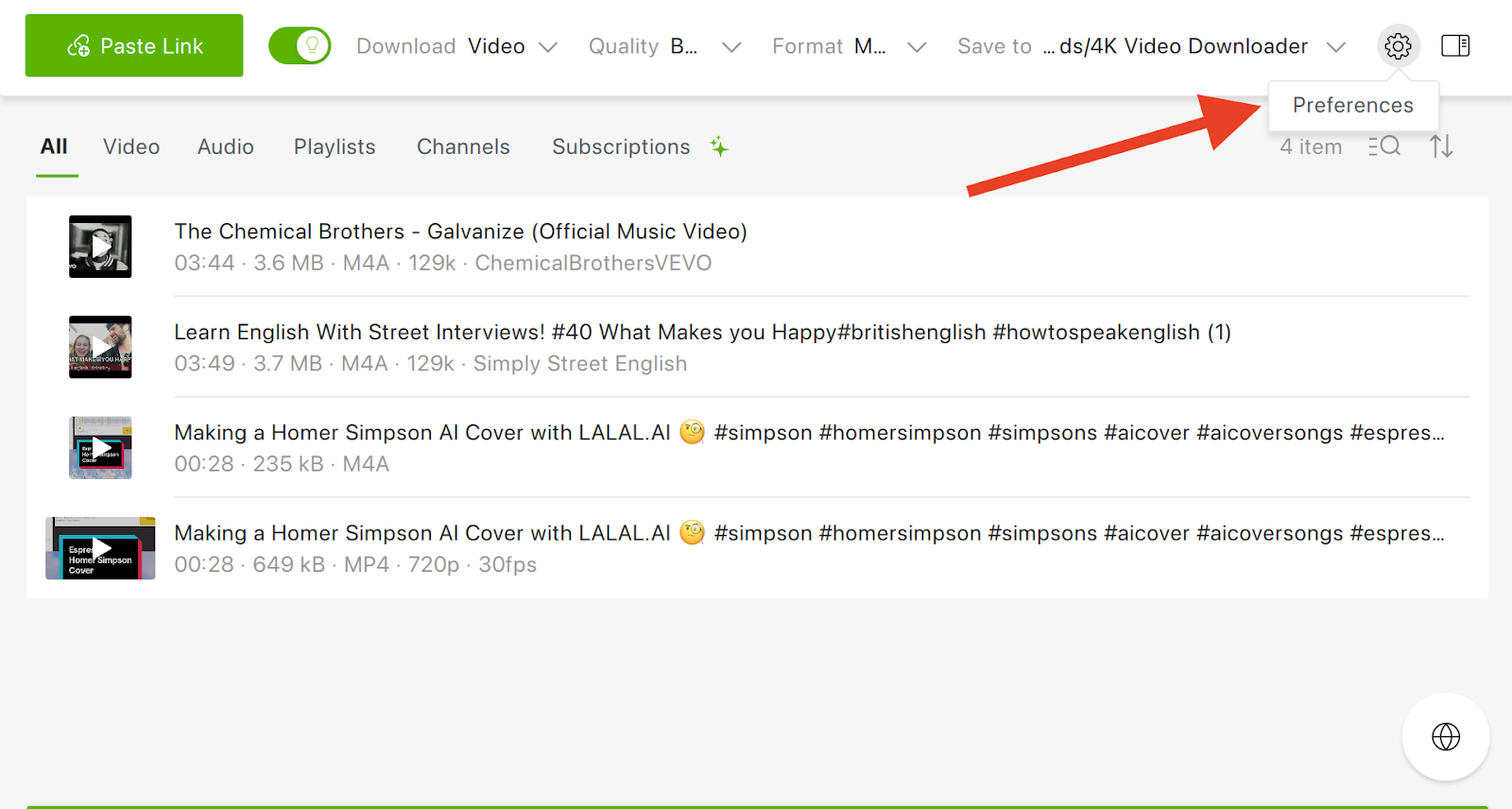Screen dimensions: 1512x809
Task: Click the 4 item count label
Action: [1311, 146]
